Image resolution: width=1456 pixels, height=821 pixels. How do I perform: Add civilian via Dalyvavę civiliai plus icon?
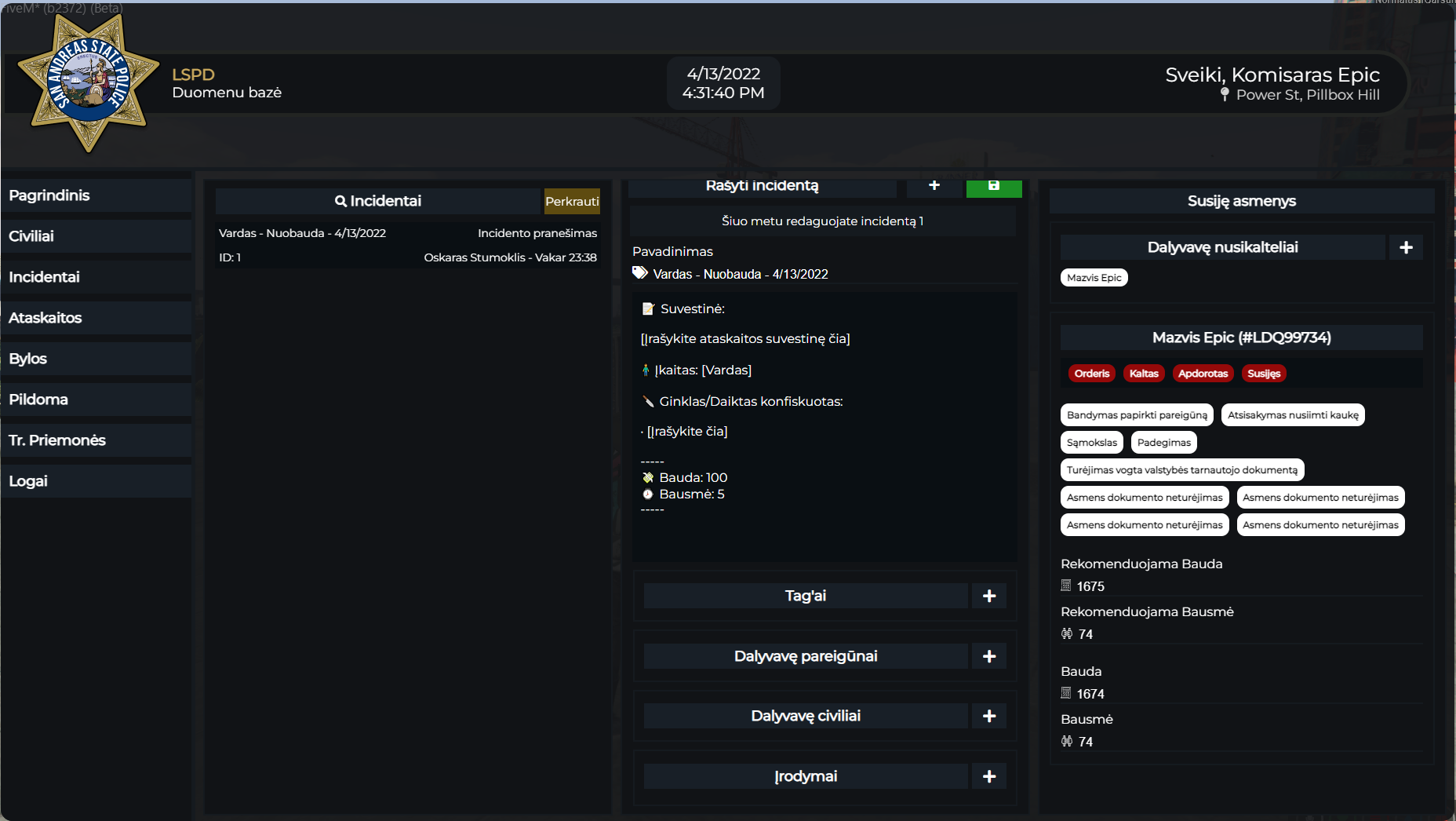[988, 716]
